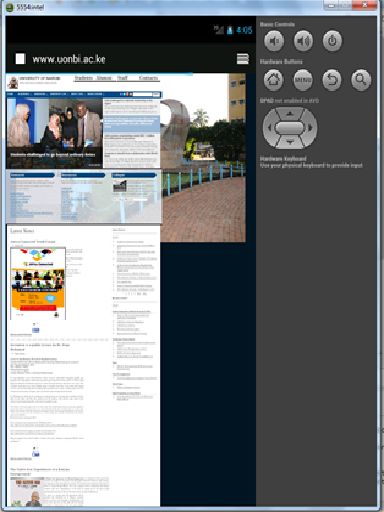Tap the hardware Back button
This screenshot has width=384, height=512.
tap(332, 80)
